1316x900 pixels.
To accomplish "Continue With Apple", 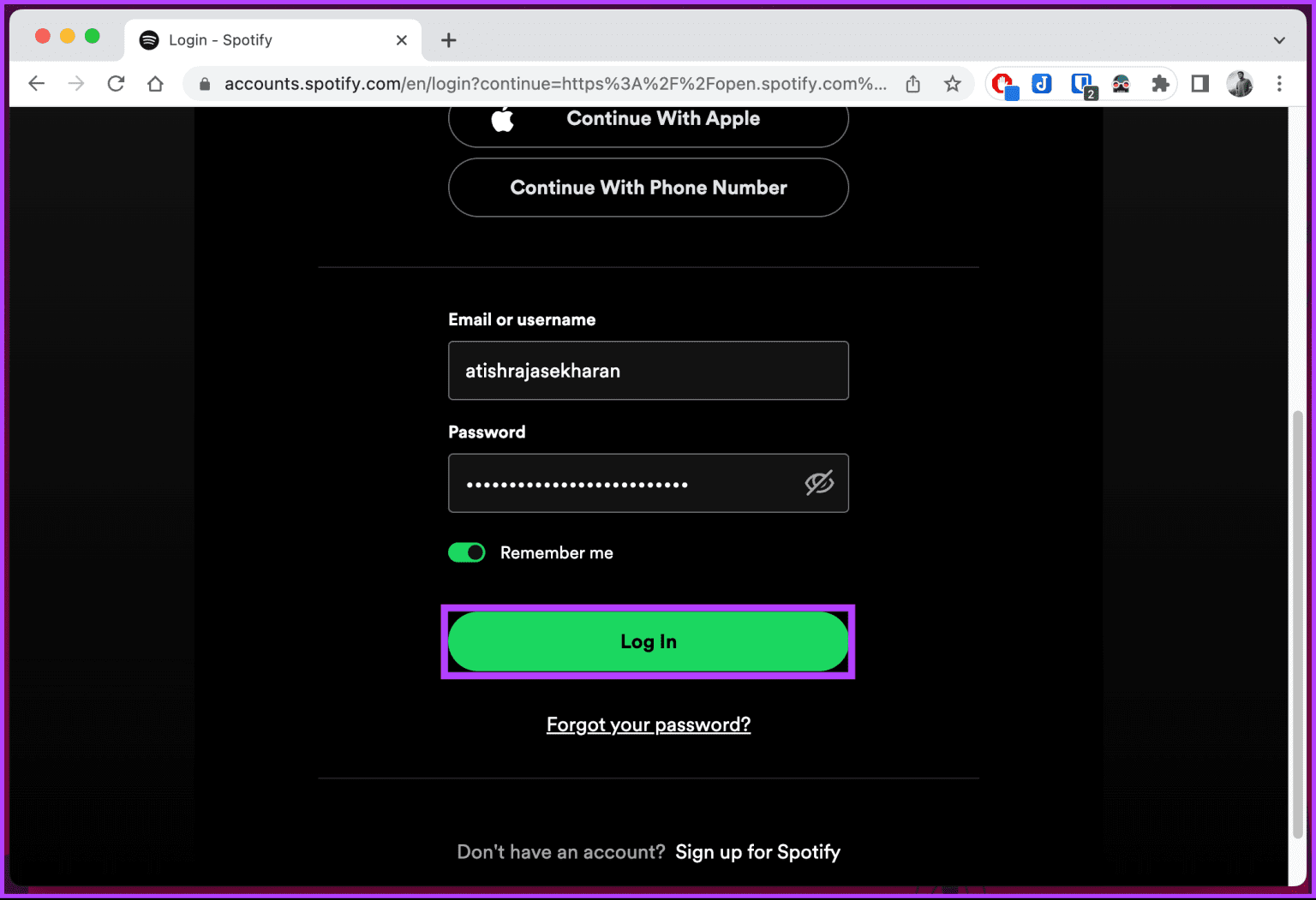I will 649,119.
